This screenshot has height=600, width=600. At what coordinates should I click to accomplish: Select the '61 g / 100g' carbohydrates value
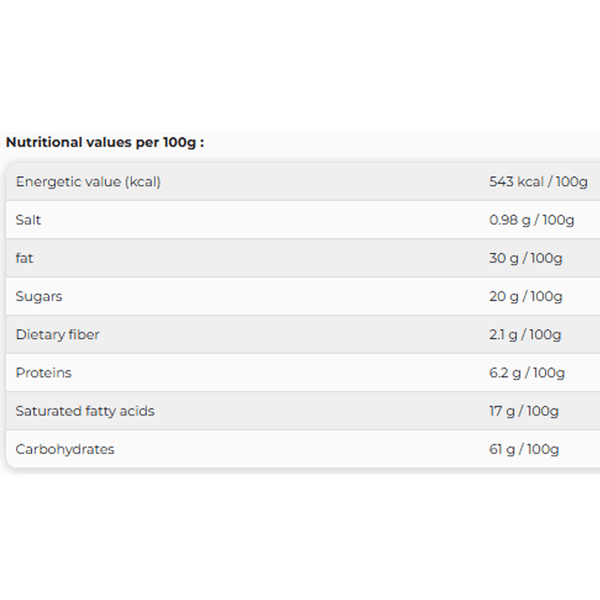(x=524, y=449)
